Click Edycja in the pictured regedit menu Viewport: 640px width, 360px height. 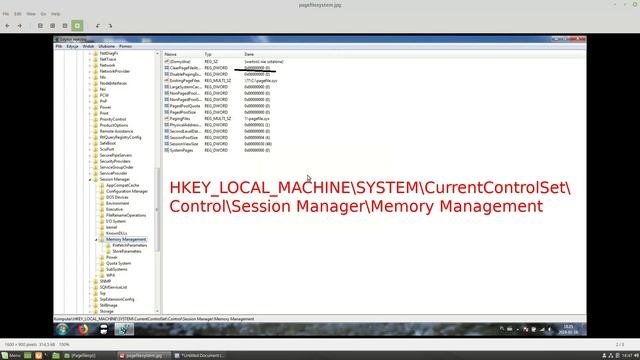click(72, 47)
